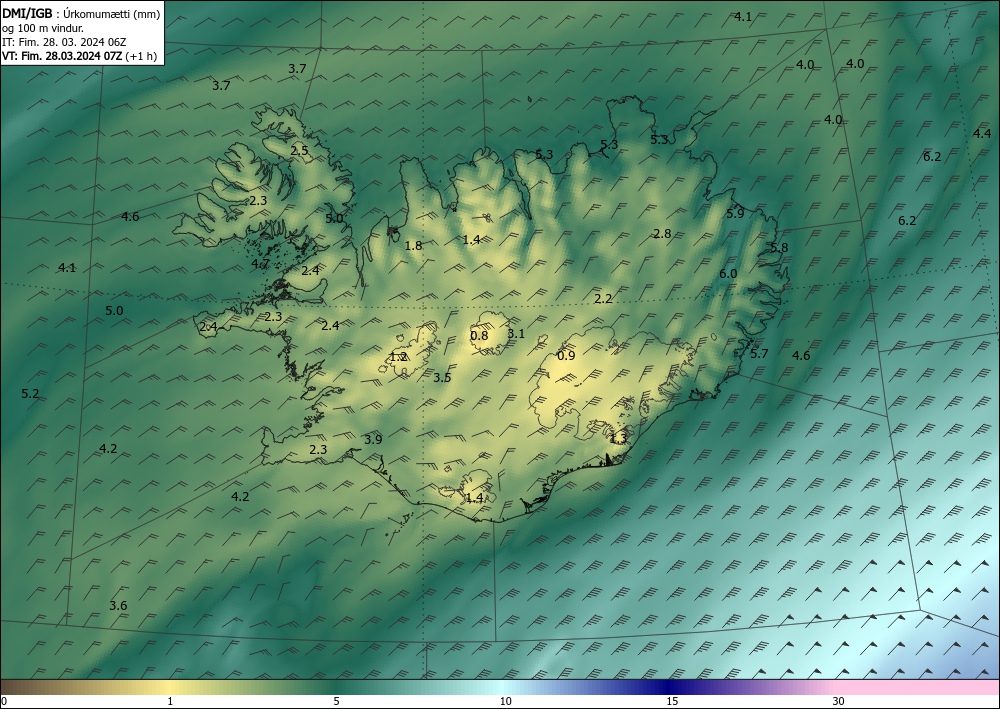Click the 15 tick label on the color scale
This screenshot has width=1000, height=709.
click(672, 701)
